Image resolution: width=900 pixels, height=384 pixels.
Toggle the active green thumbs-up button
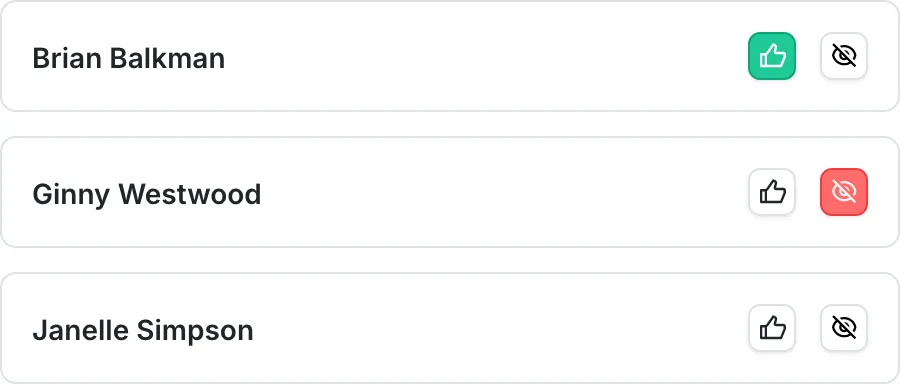771,56
